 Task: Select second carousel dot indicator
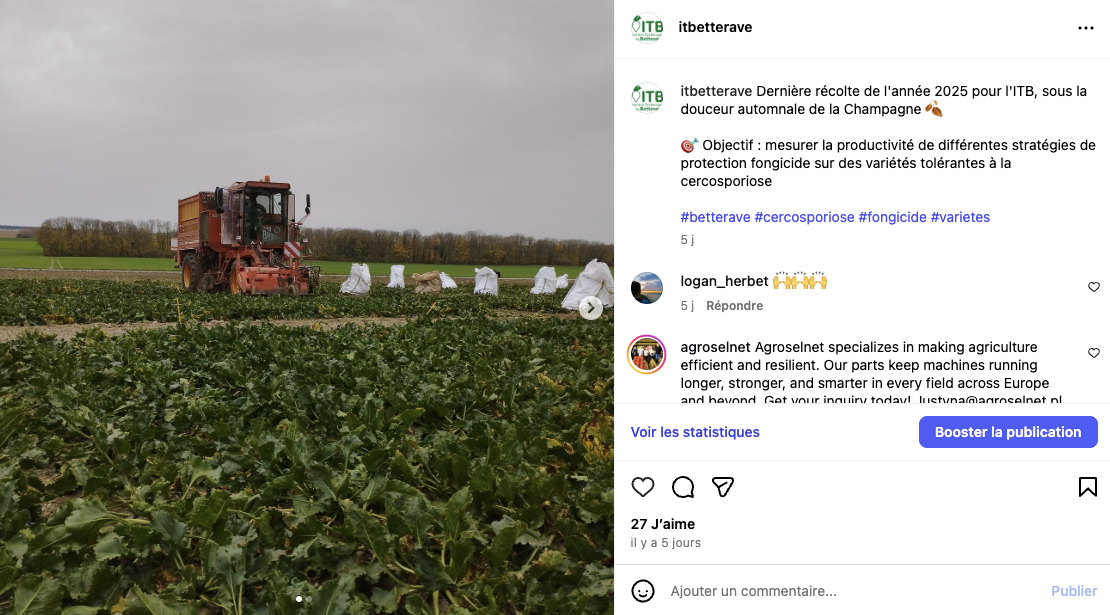pos(309,599)
